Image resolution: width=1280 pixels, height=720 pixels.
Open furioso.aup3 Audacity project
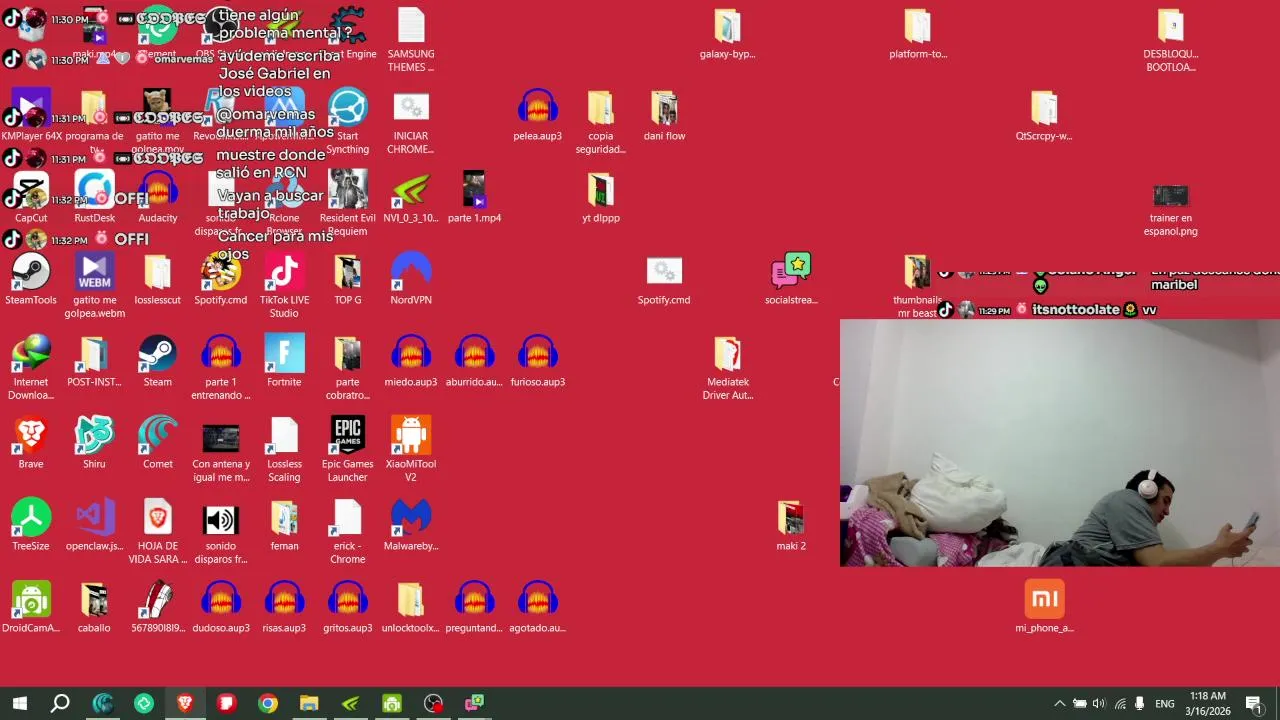tap(537, 362)
